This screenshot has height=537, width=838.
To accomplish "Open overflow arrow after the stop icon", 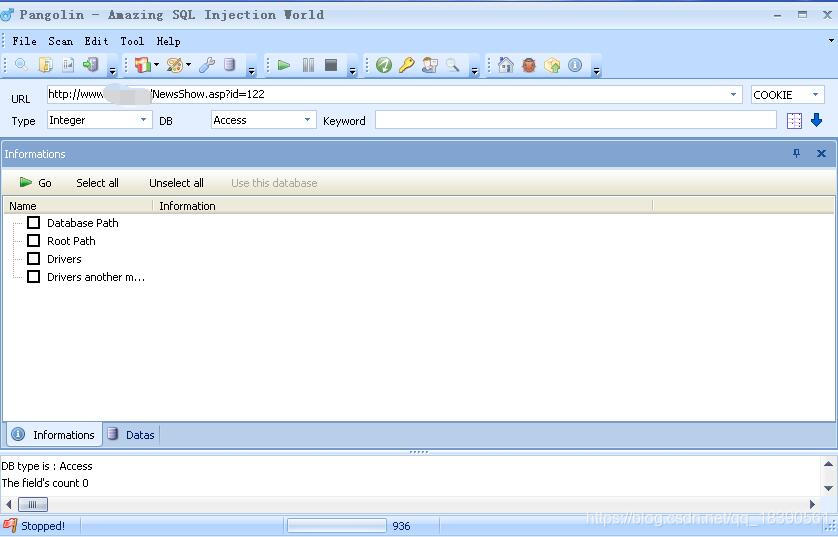I will pos(352,70).
